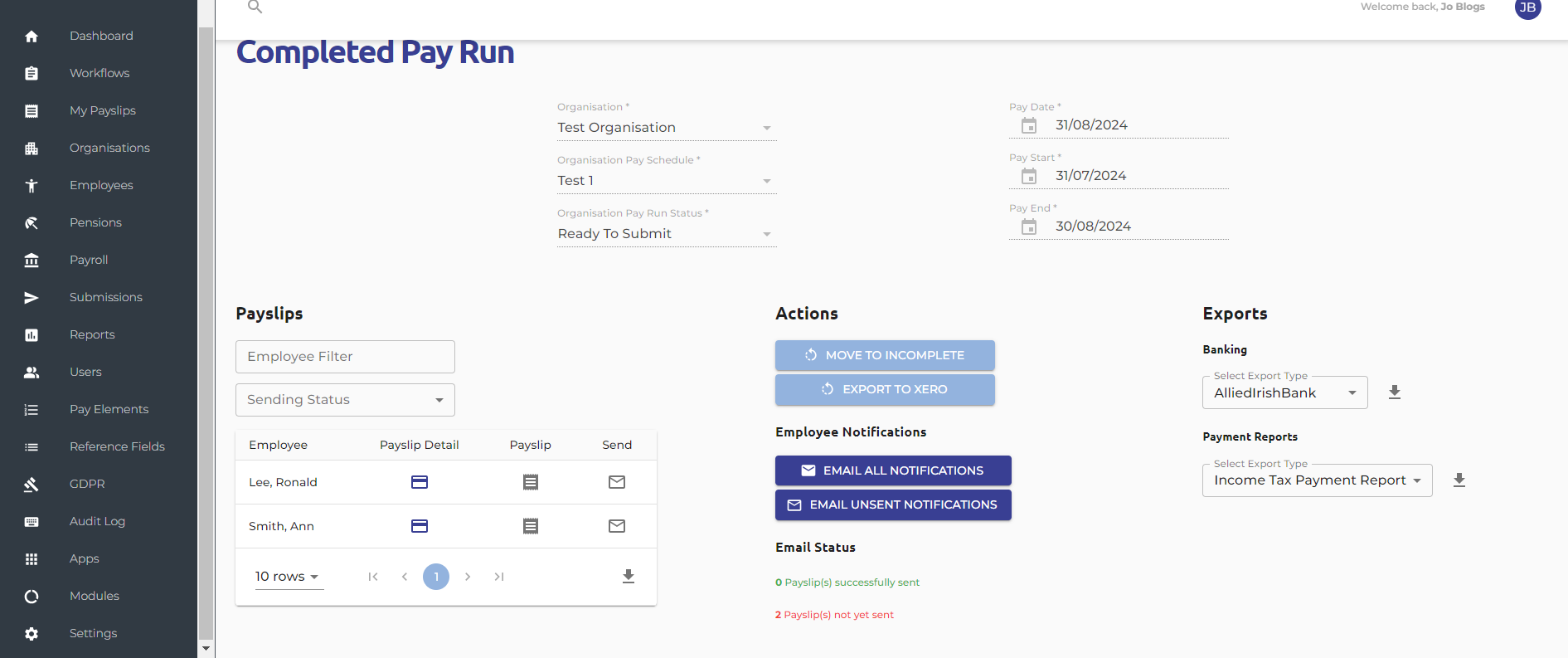Viewport: 1568px width, 658px height.
Task: Change the 10 rows per page selector
Action: pos(288,577)
